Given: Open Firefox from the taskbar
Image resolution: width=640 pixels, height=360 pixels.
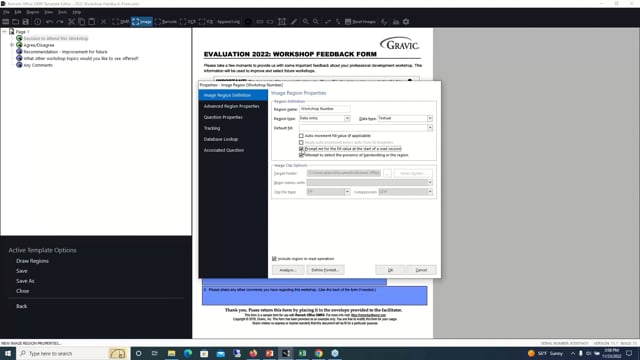Looking at the screenshot, I should pyautogui.click(x=253, y=353).
